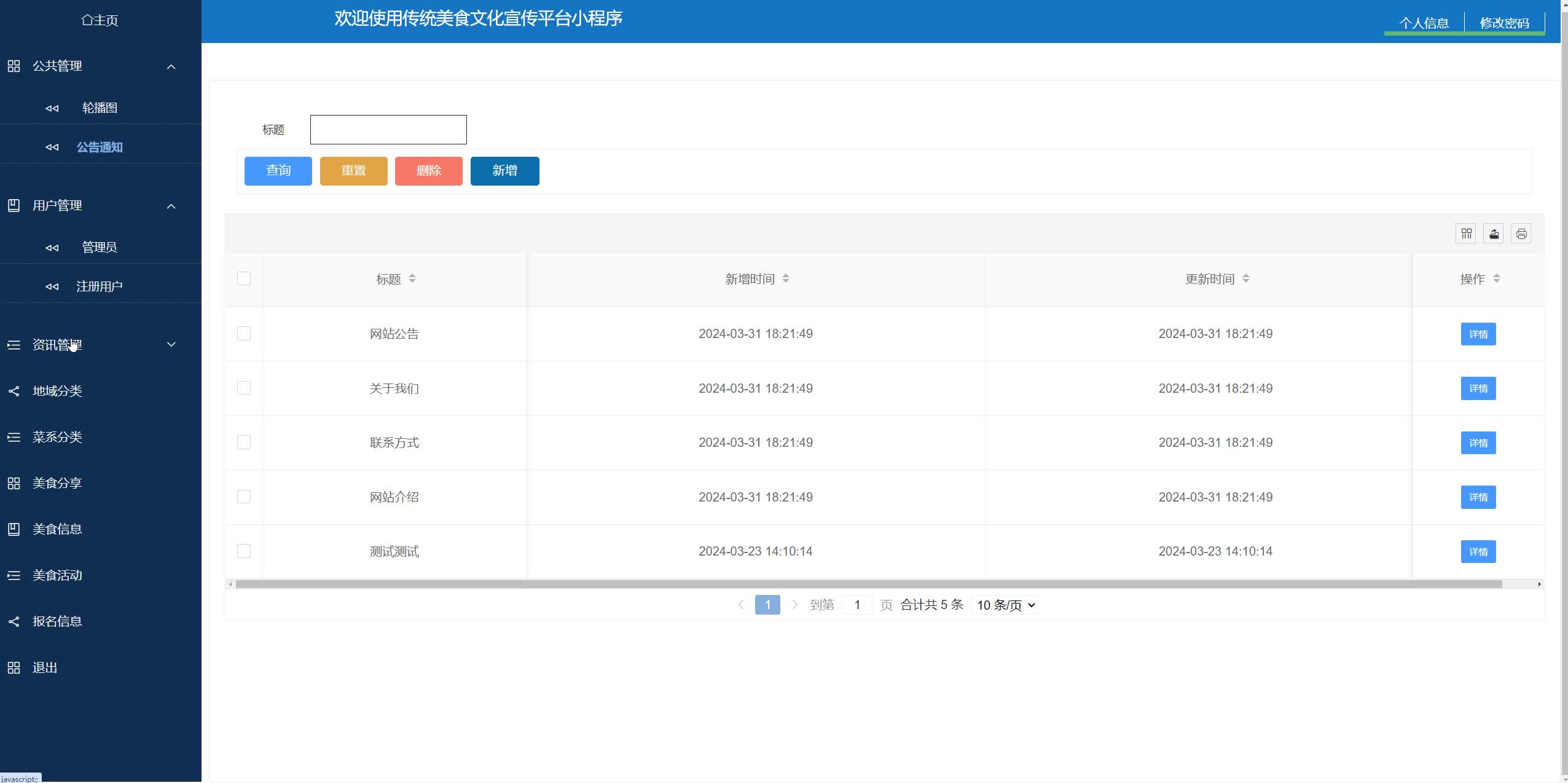Click sort arrows on 更新时间 column
This screenshot has height=783, width=1568.
coord(1246,278)
